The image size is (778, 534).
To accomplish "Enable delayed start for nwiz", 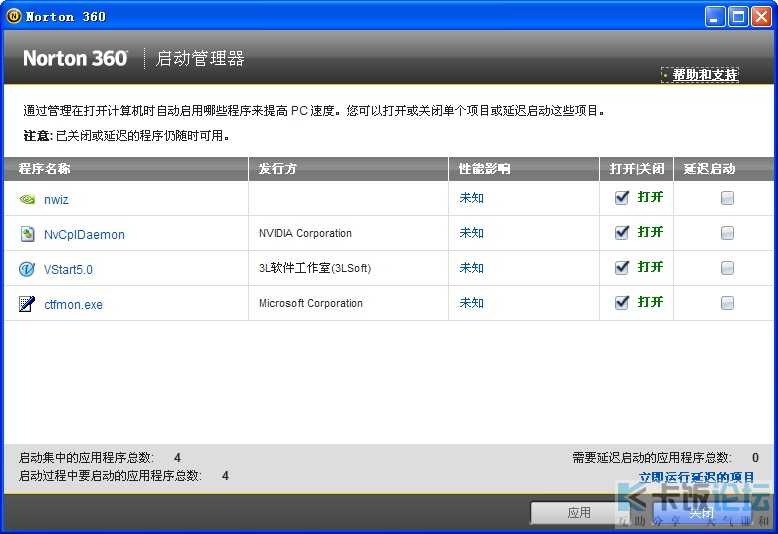I will tap(727, 198).
